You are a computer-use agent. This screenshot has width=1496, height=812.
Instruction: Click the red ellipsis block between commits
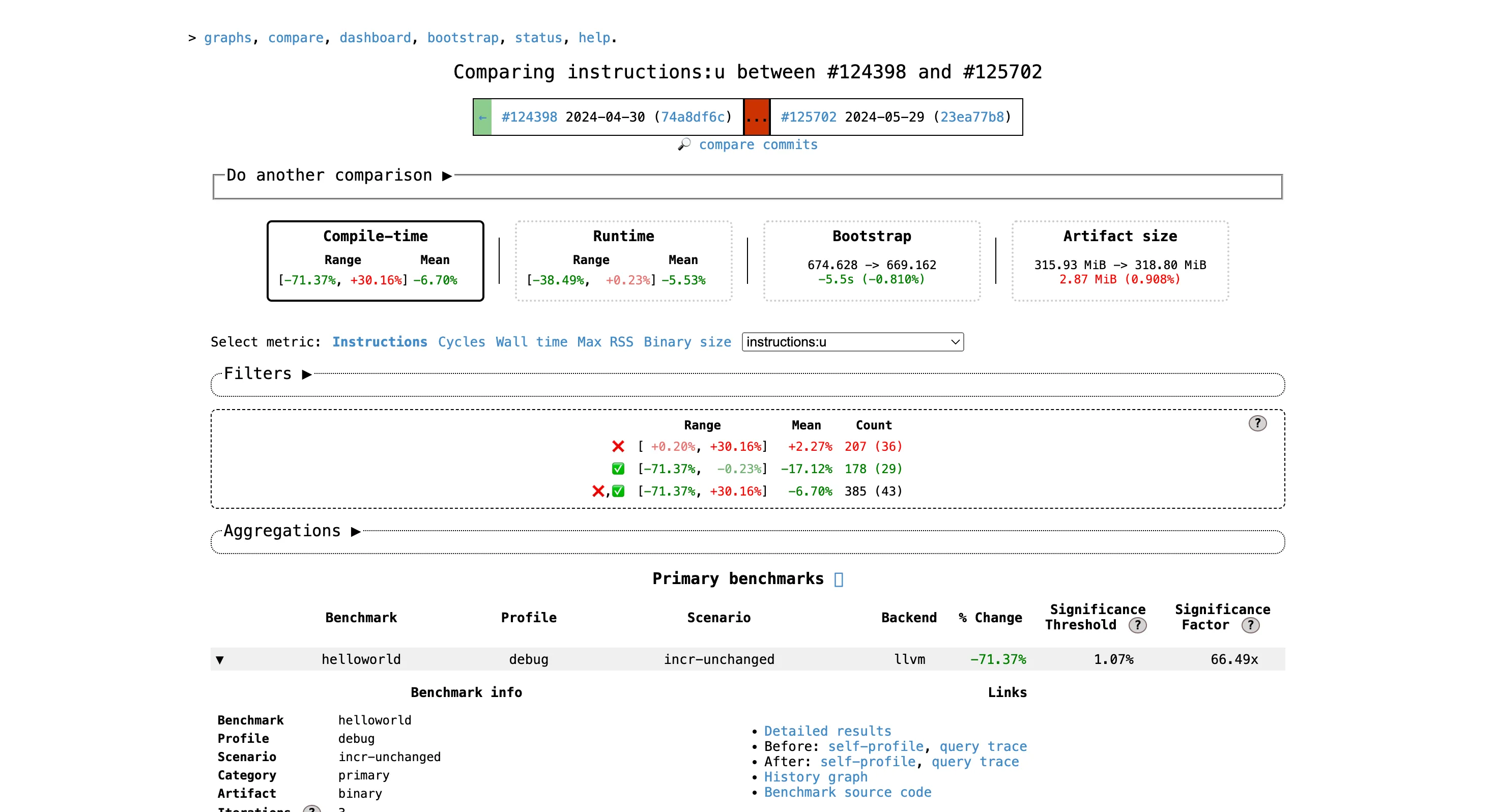tap(757, 118)
